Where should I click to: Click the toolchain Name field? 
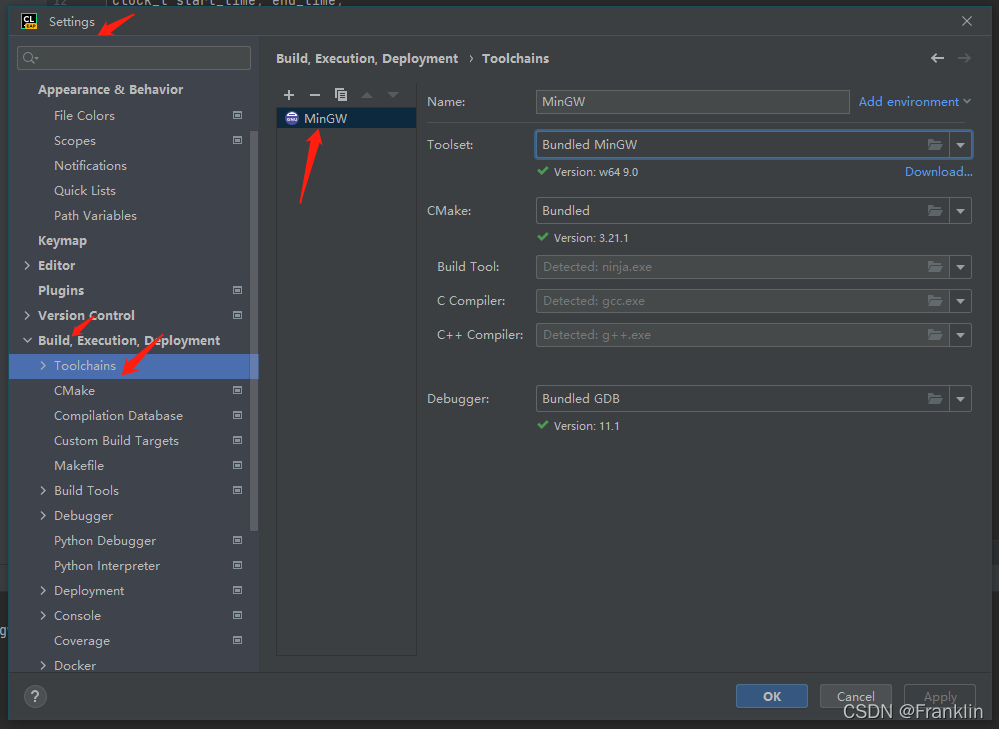[x=693, y=101]
